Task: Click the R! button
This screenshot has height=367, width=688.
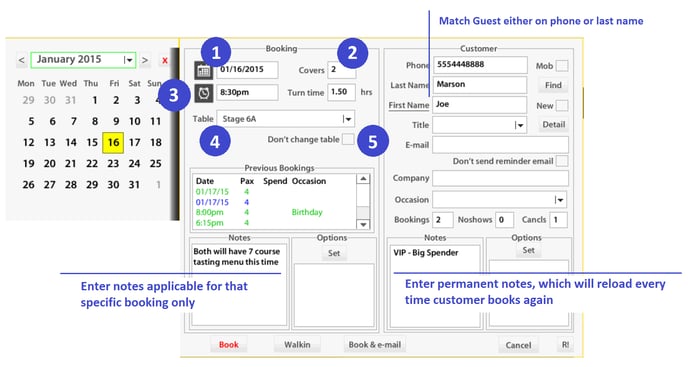Action: [565, 345]
